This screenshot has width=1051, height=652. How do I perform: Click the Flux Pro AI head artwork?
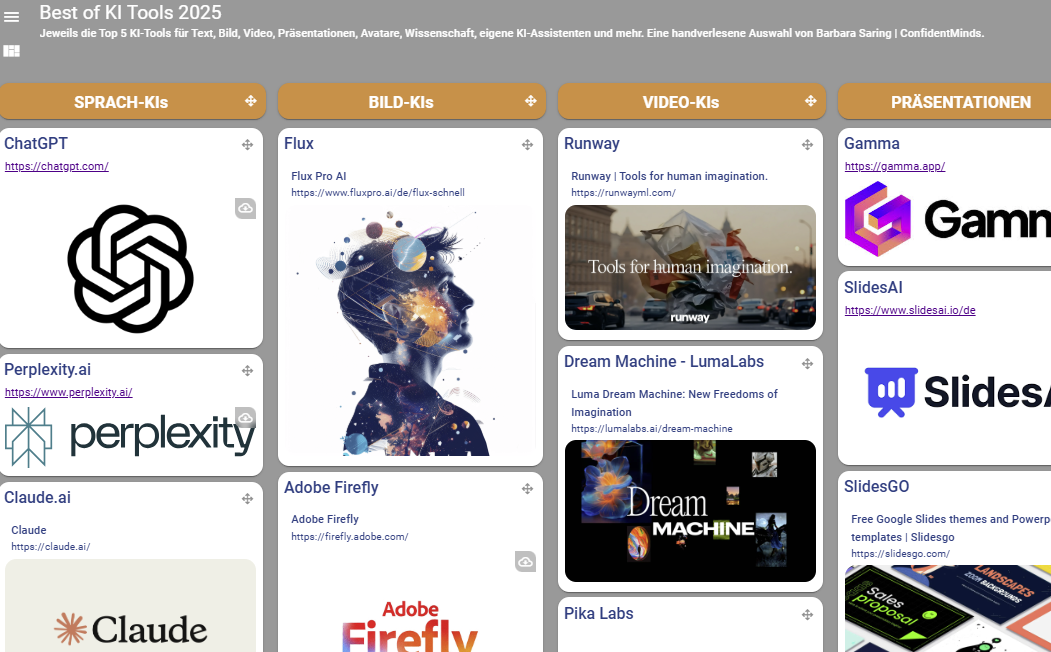(411, 331)
